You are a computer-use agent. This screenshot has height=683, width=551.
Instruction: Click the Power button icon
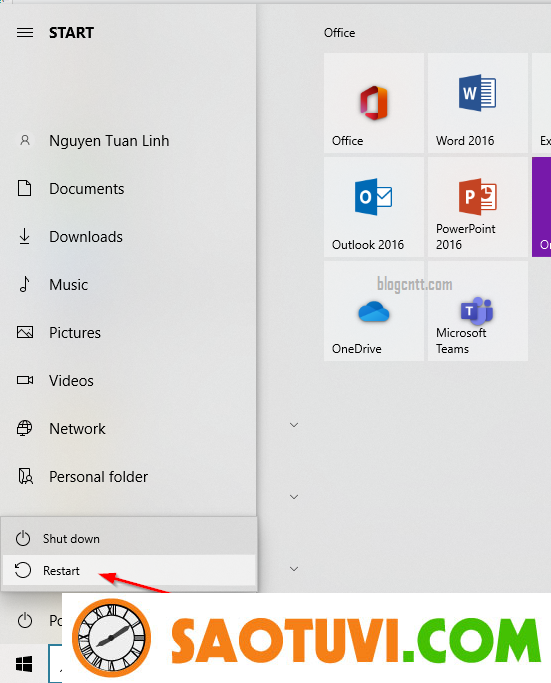tap(25, 620)
